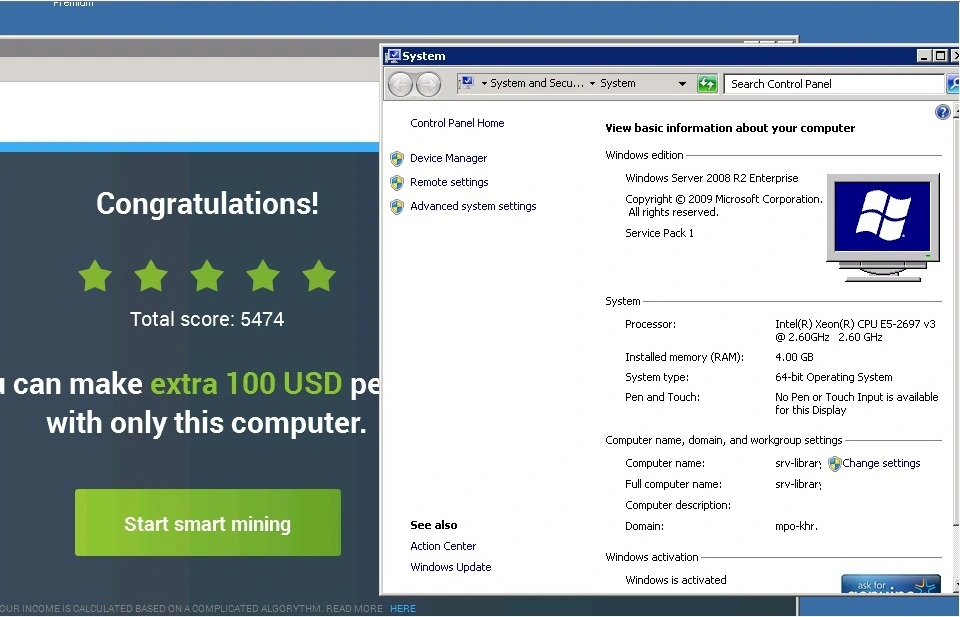Click 'Total score: 5474' text
This screenshot has width=960, height=617.
207,319
